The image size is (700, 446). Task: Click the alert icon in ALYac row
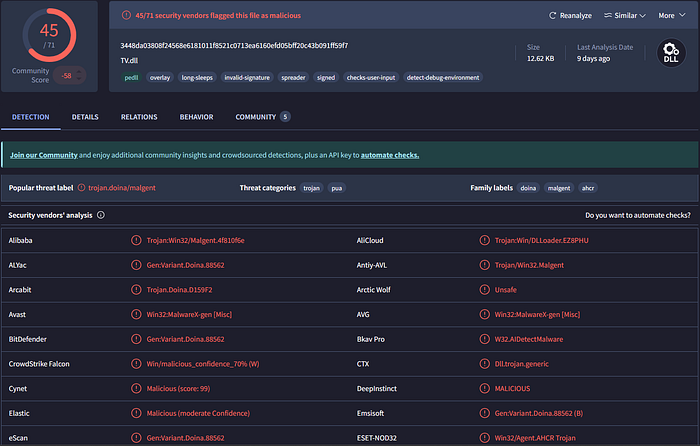pos(136,265)
